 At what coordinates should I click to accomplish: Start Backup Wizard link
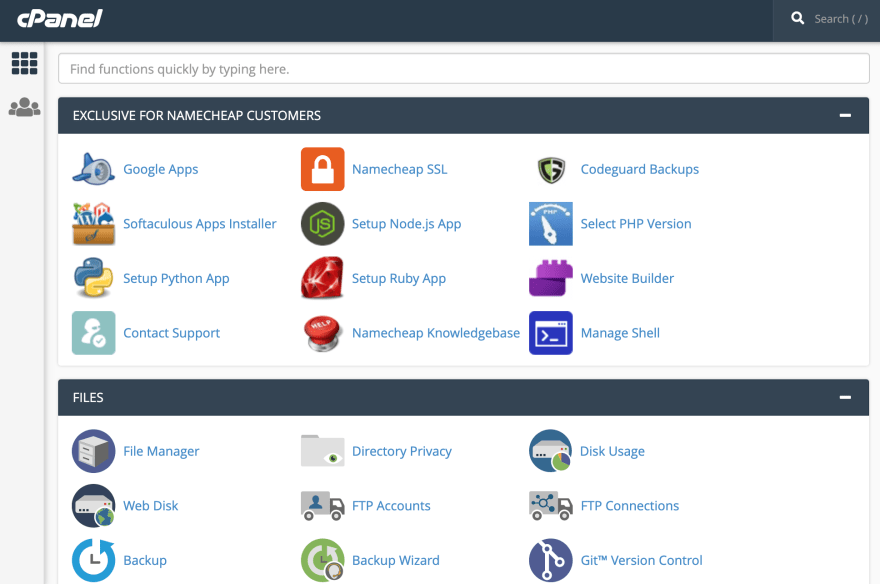396,560
